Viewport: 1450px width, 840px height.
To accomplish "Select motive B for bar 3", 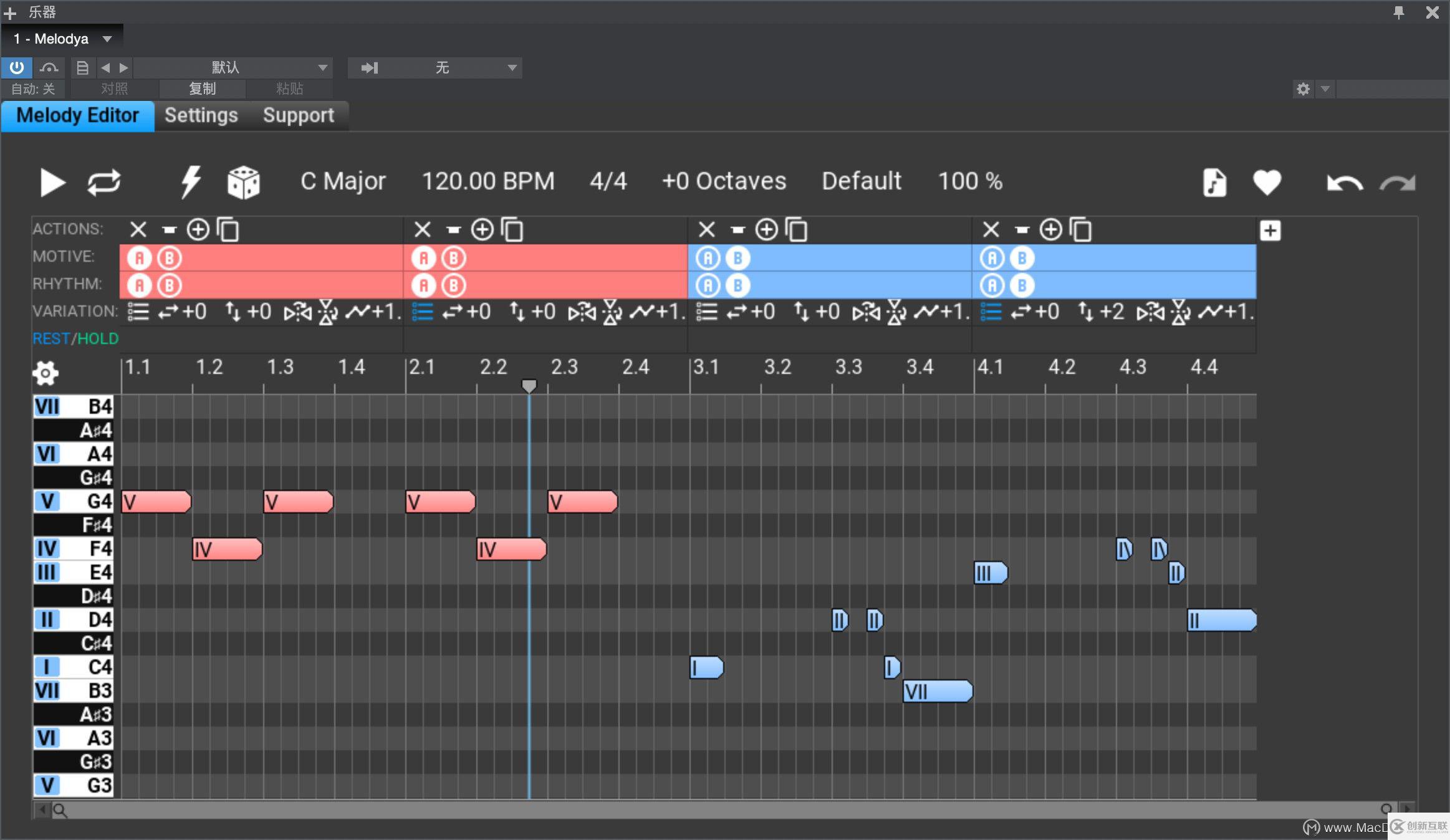I will tap(738, 257).
